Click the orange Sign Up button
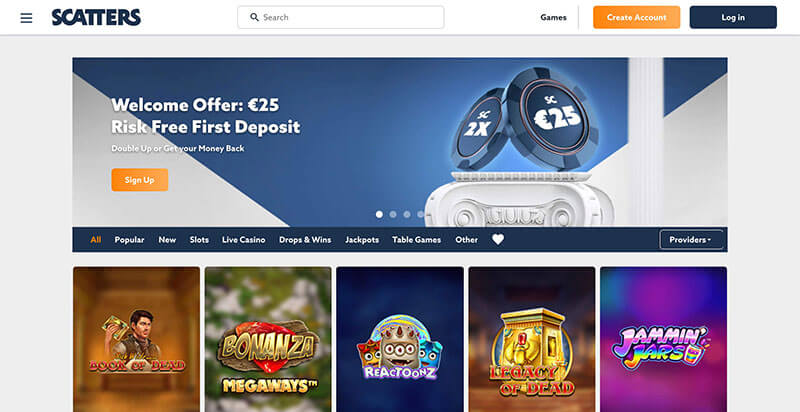The width and height of the screenshot is (800, 412). coord(140,180)
